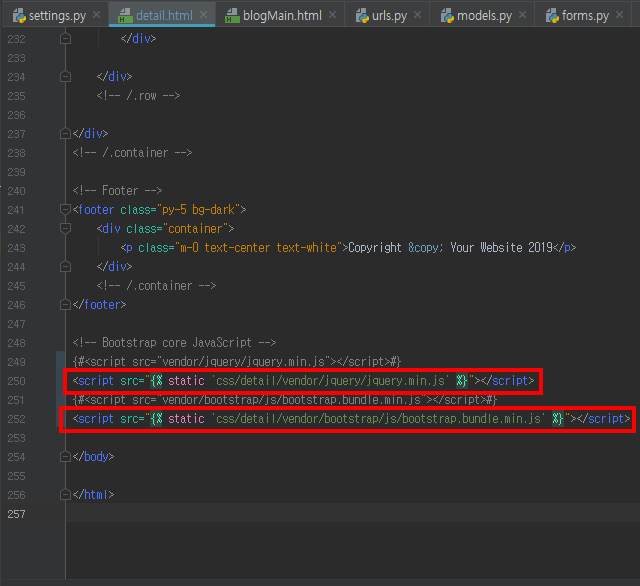Open the models.py tab
The image size is (640, 586).
point(484,16)
